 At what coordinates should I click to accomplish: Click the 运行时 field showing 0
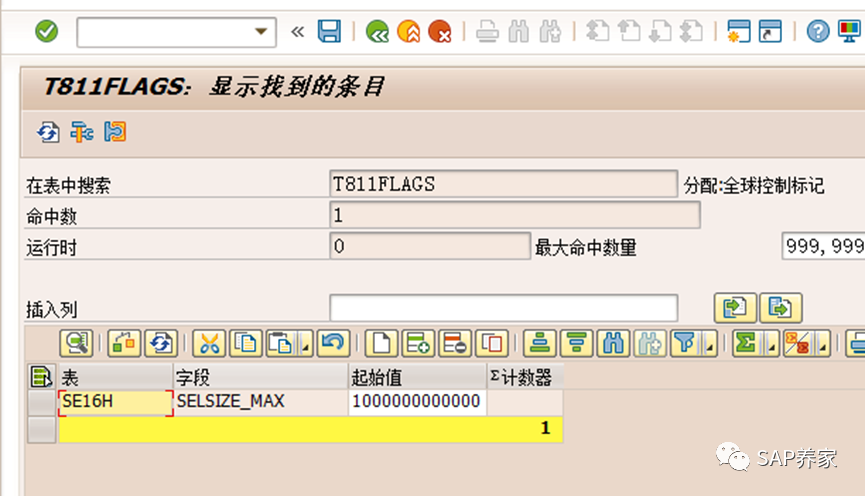[x=430, y=246]
